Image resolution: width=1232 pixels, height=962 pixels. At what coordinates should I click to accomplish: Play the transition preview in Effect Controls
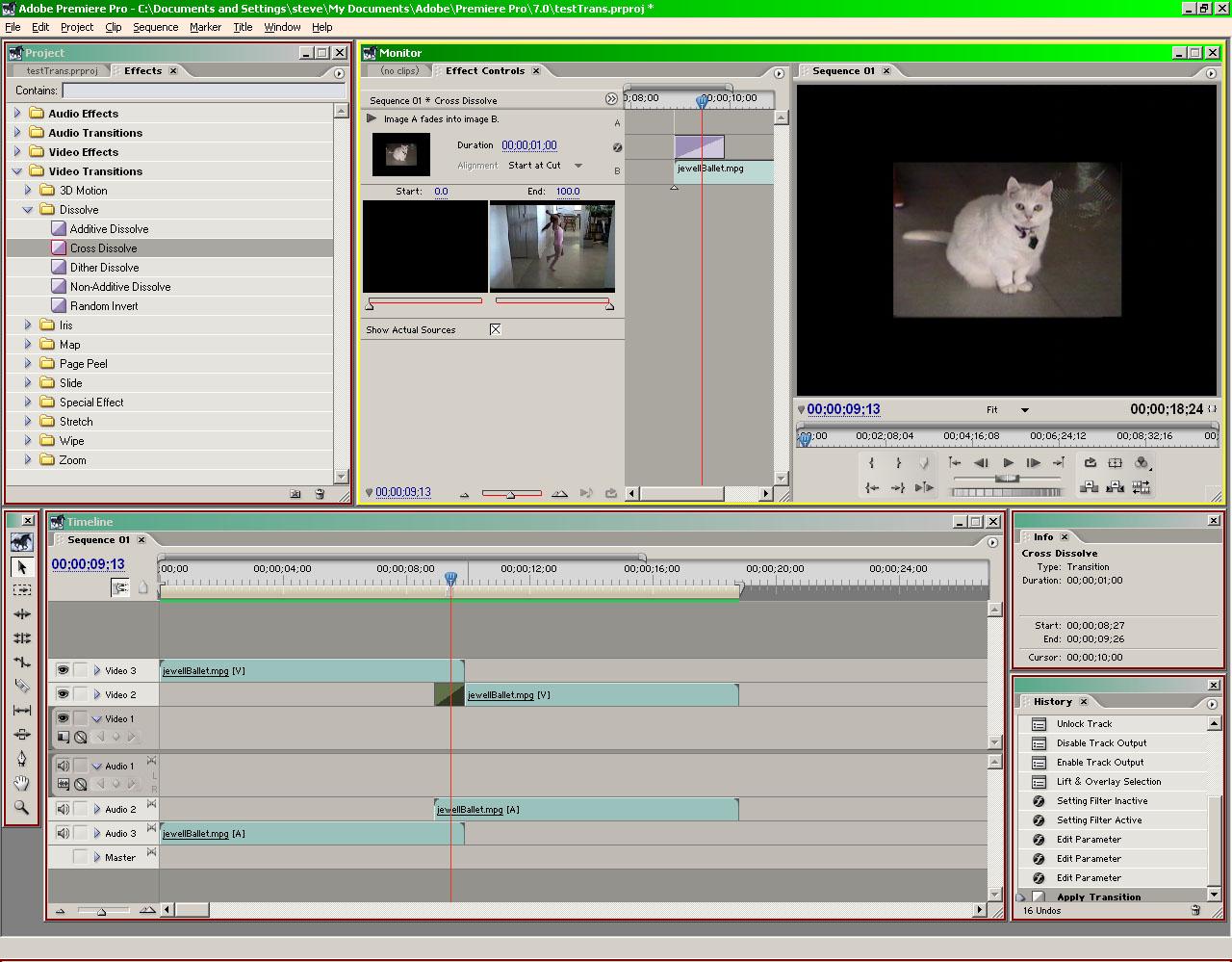coord(372,118)
